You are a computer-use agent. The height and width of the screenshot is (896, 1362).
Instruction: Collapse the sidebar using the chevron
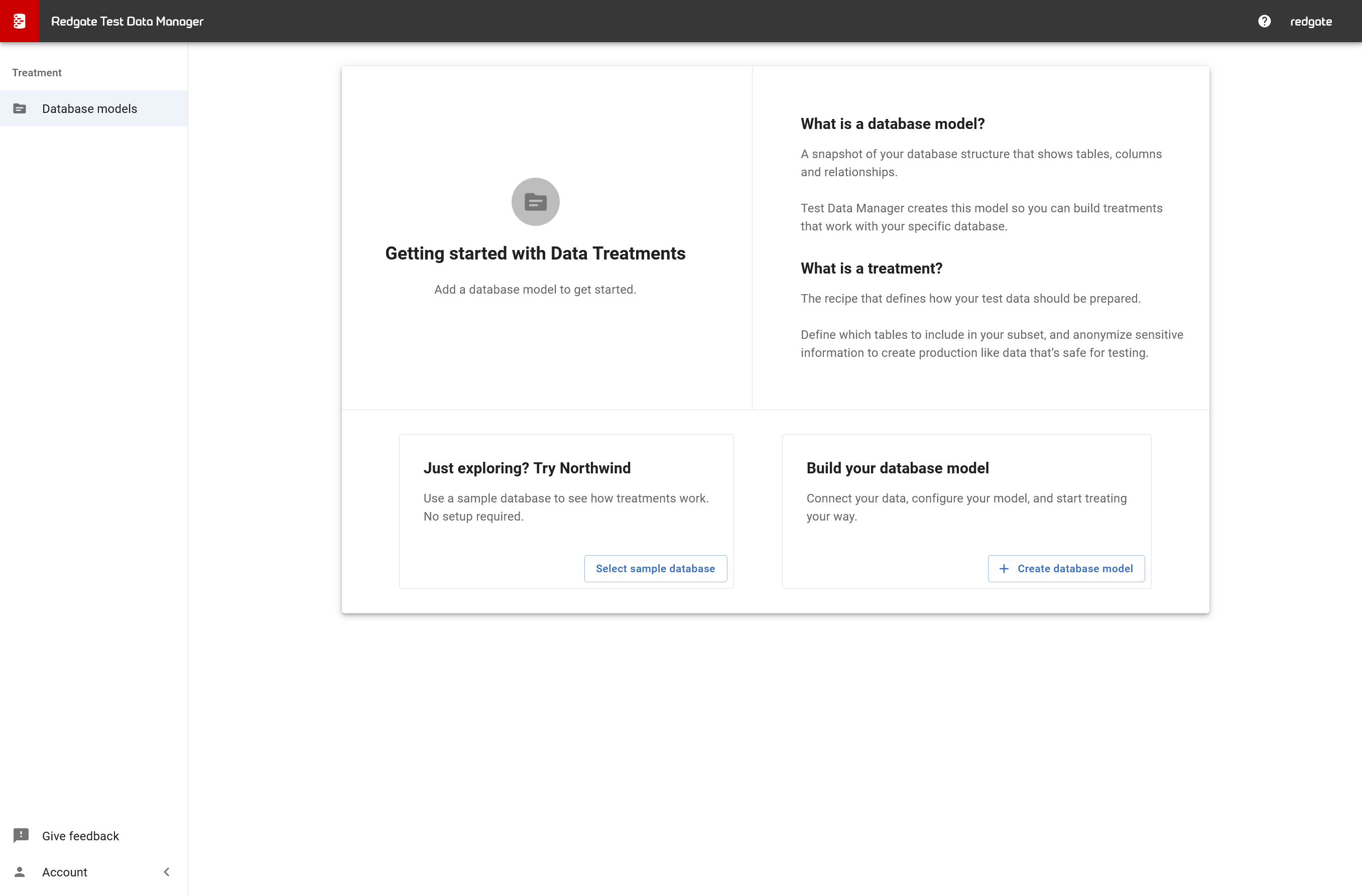coord(167,872)
